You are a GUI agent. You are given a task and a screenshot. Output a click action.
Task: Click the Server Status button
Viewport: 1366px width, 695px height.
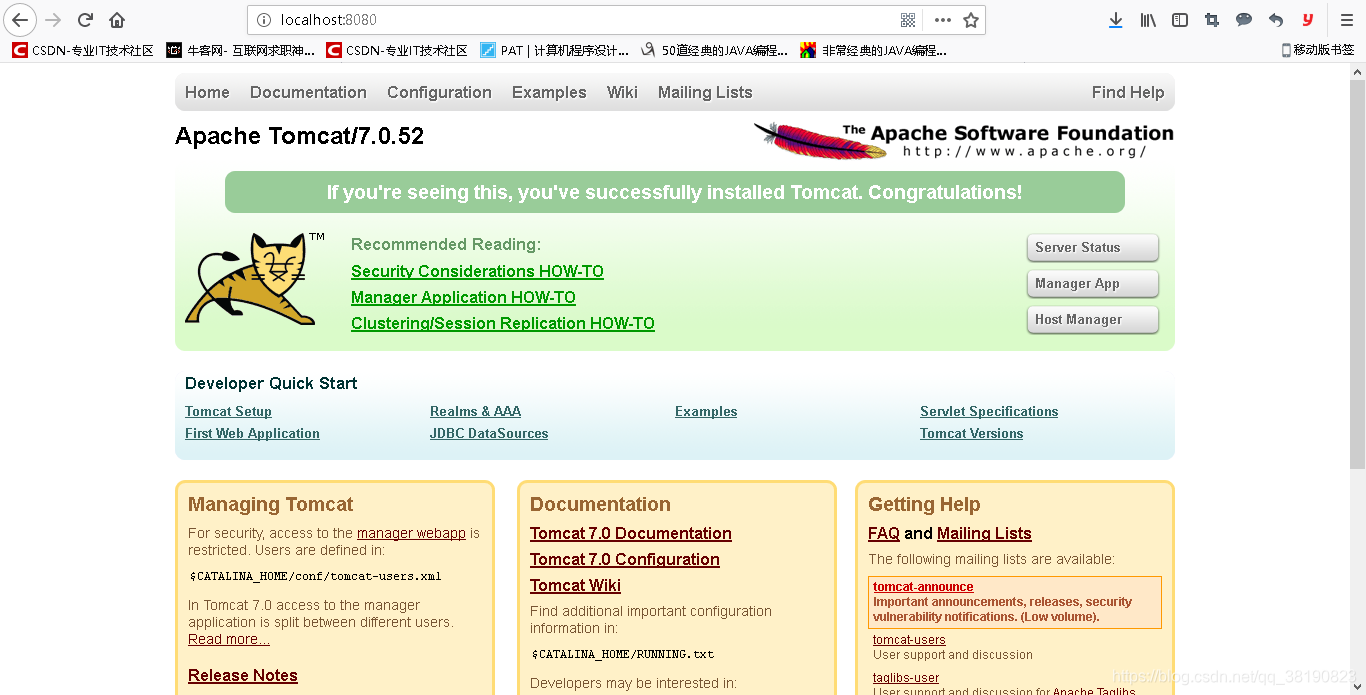[1092, 248]
